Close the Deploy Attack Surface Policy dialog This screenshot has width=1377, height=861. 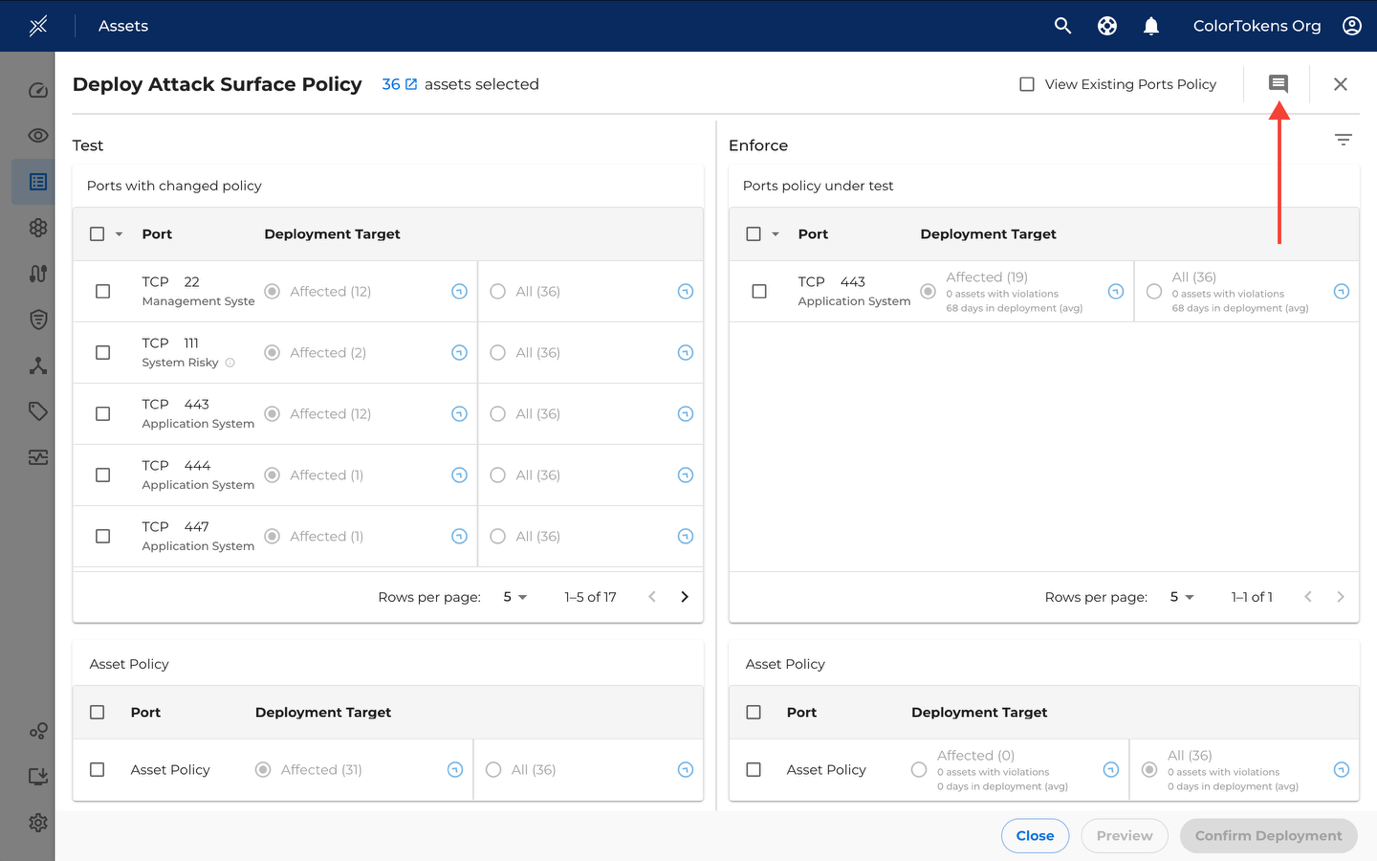(1340, 84)
